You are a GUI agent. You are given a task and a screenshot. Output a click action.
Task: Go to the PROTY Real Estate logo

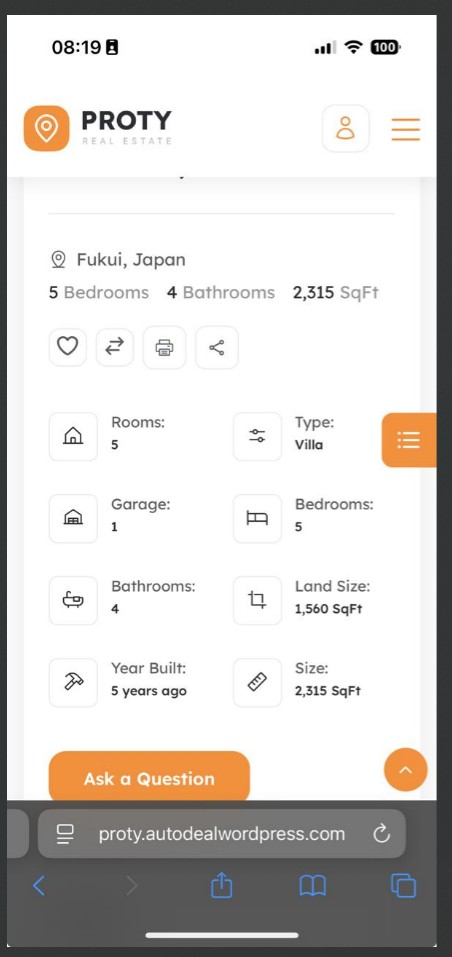98,128
